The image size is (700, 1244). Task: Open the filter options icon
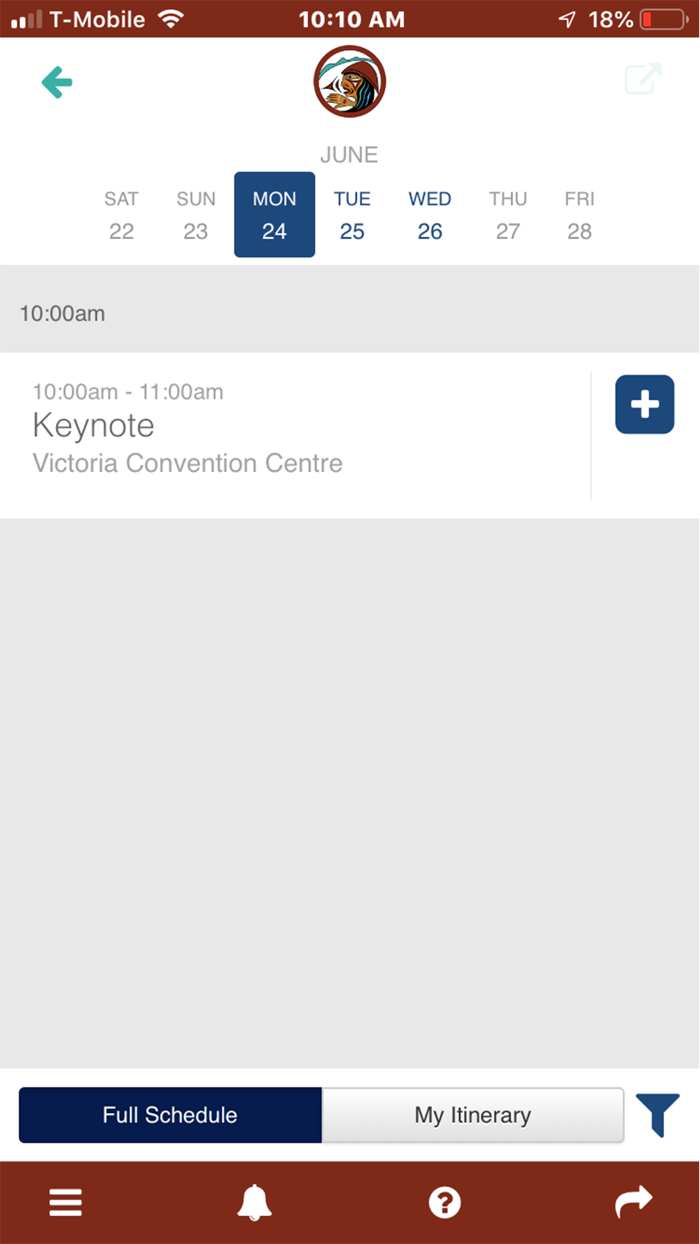[x=659, y=1114]
